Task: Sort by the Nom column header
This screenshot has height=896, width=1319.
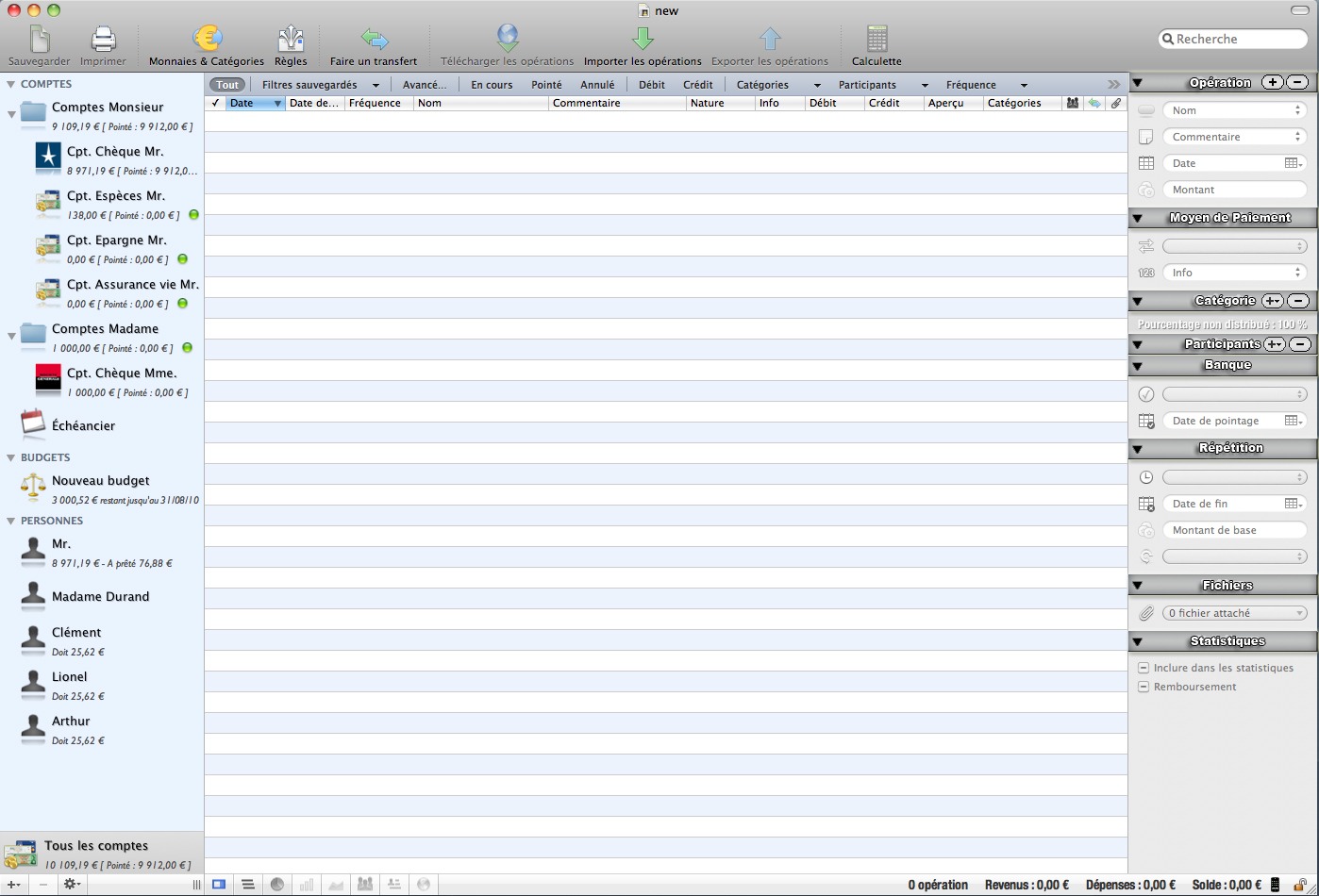Action: pos(481,103)
